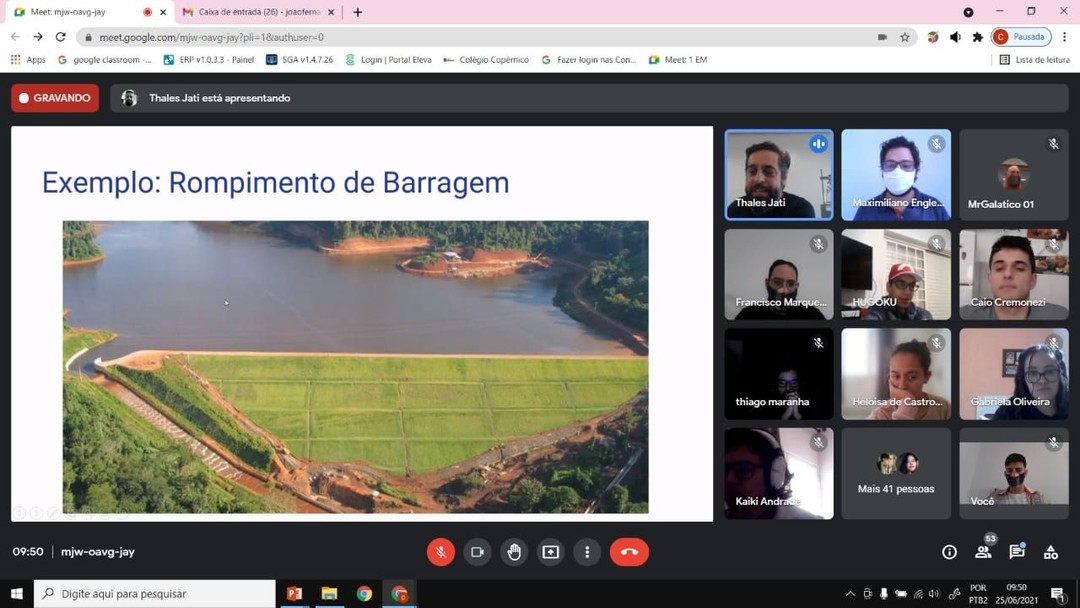Image resolution: width=1080 pixels, height=608 pixels.
Task: Open the participants list
Action: (x=983, y=551)
